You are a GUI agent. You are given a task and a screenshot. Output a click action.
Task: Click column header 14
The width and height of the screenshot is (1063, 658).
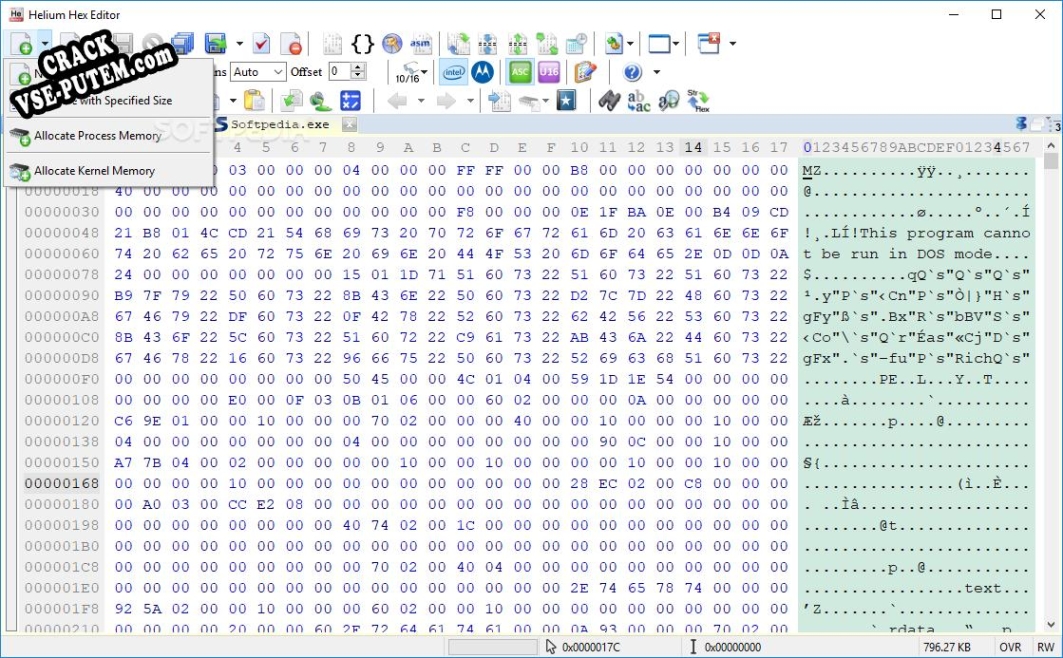(x=693, y=147)
